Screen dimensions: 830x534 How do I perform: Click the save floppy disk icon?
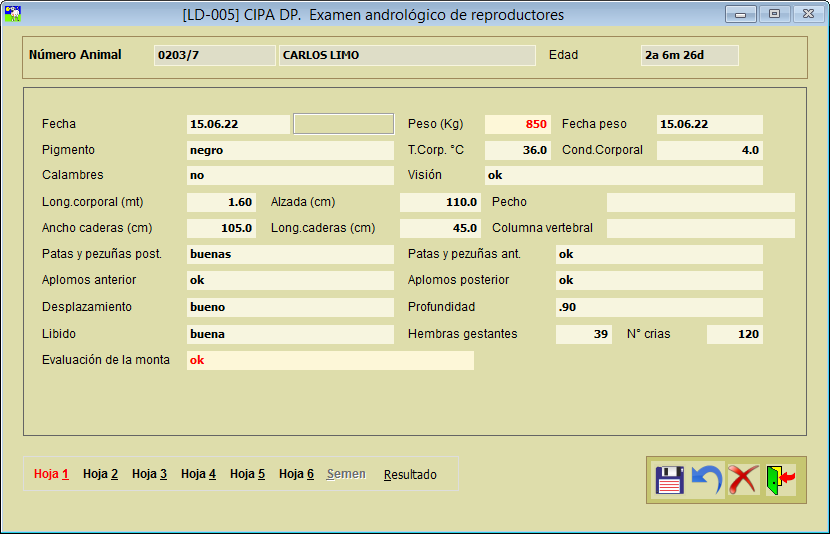669,480
